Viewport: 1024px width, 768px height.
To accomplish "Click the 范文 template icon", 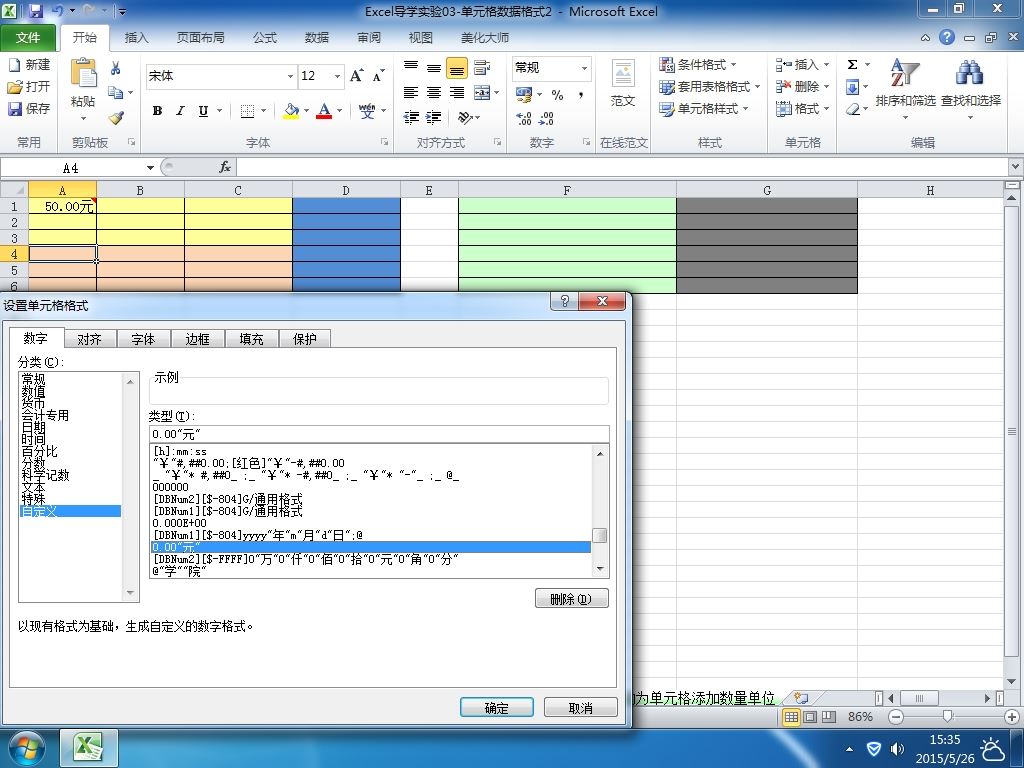I will (623, 74).
